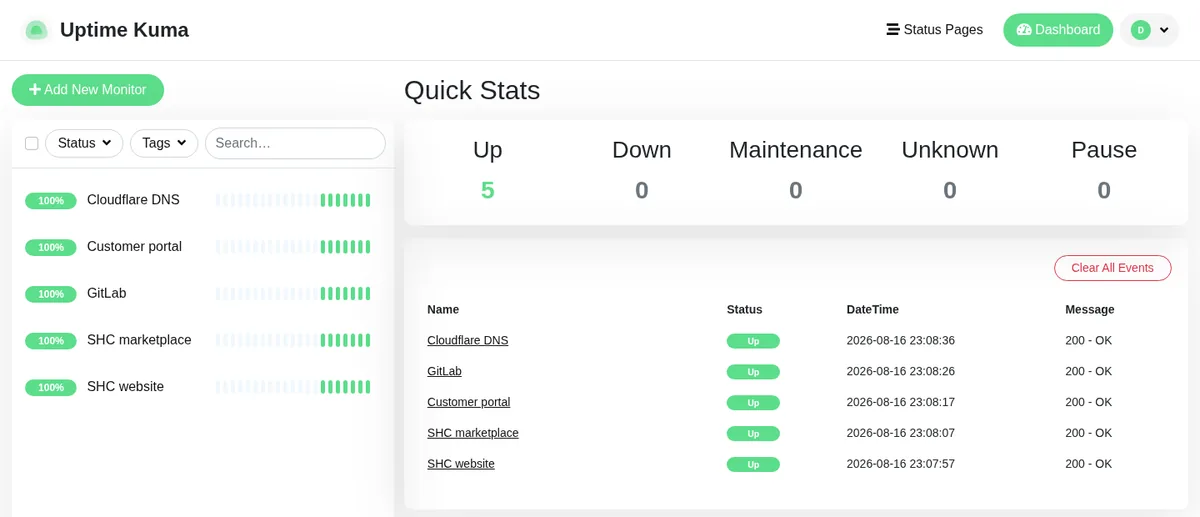The height and width of the screenshot is (517, 1200).
Task: Click Up status badge for Customer portal event
Action: tap(753, 403)
